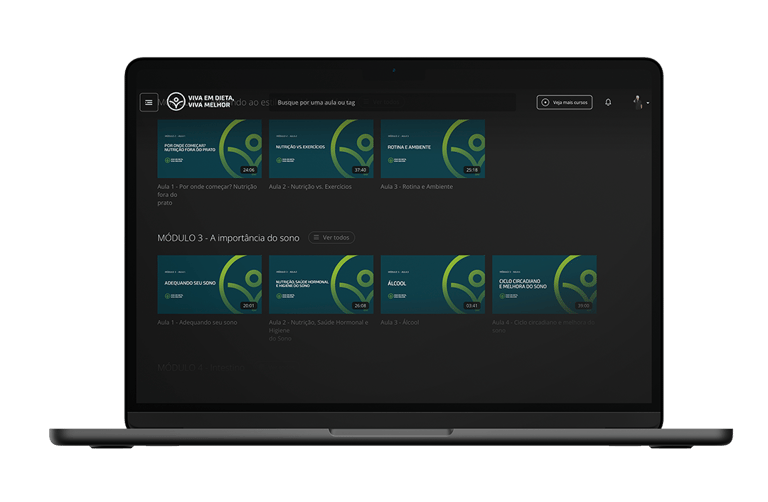Click the MÓDULO 4 - Intestino heading
The image size is (768, 502).
[201, 367]
